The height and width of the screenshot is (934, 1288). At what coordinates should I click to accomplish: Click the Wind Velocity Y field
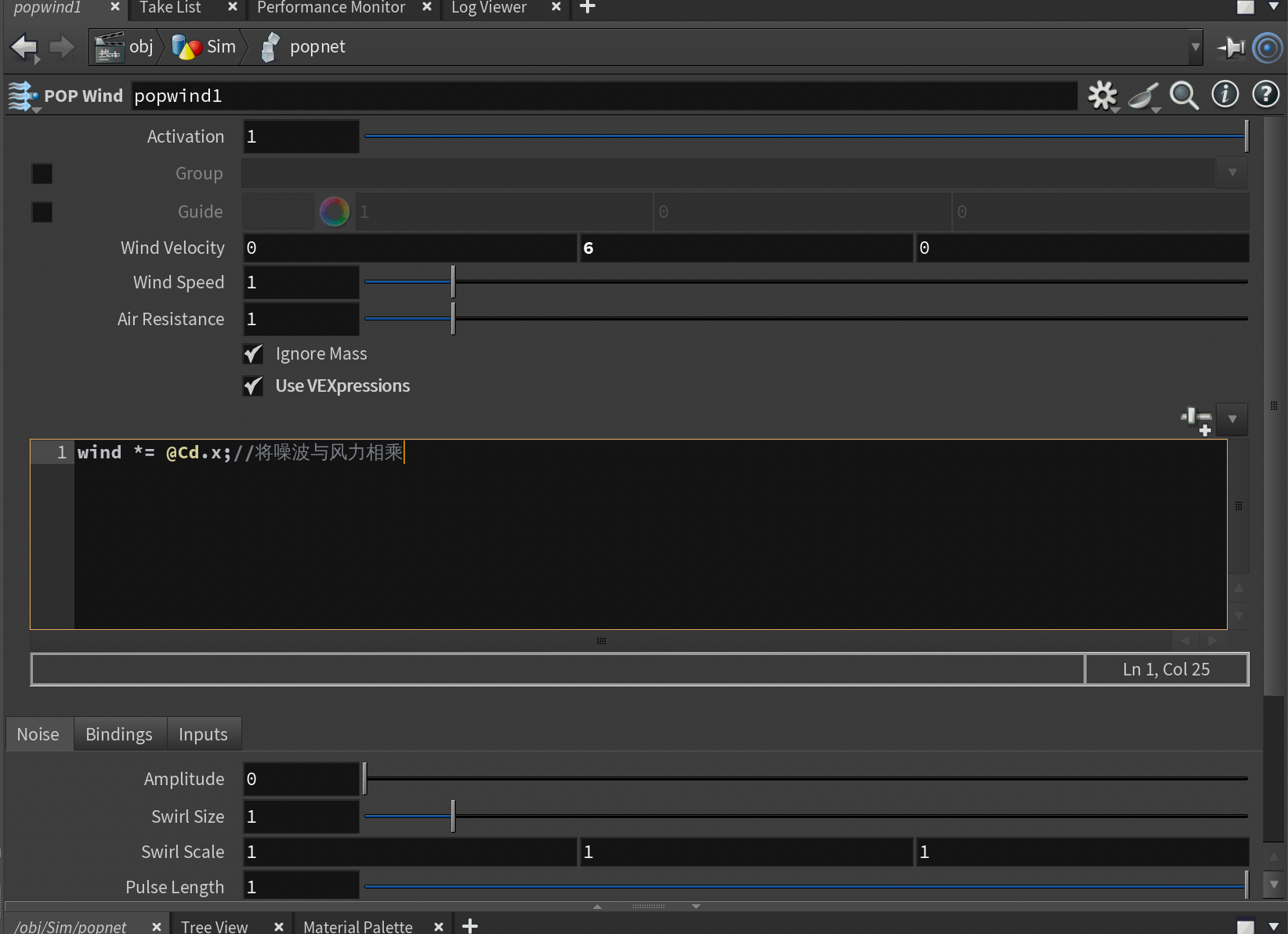pyautogui.click(x=745, y=248)
